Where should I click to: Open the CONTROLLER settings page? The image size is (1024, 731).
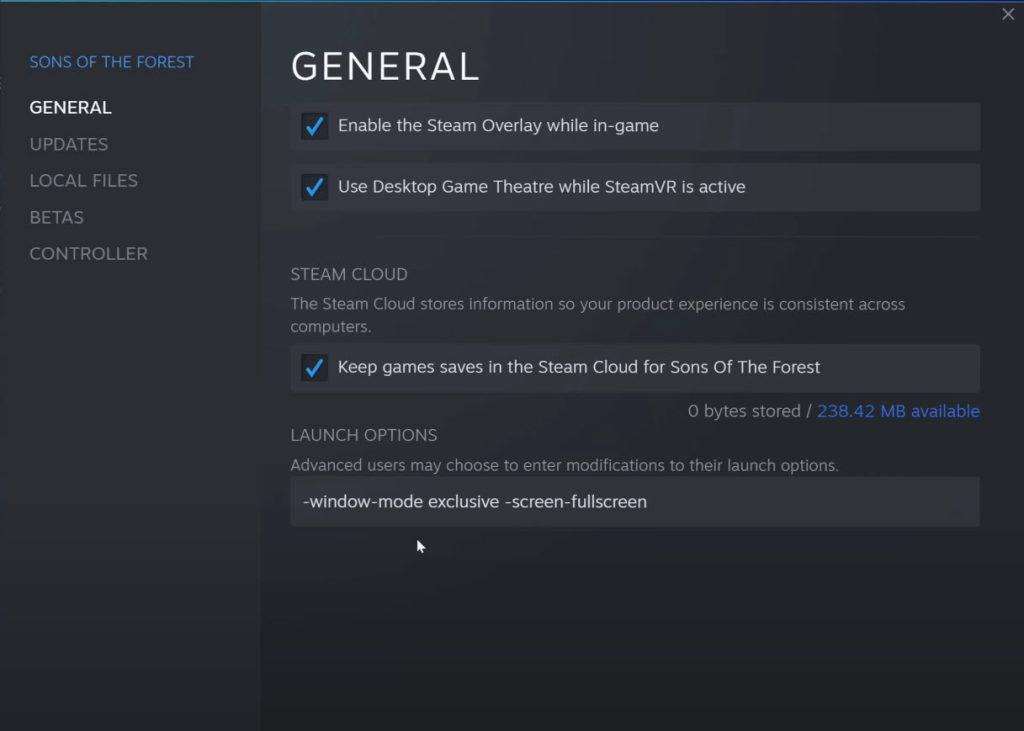tap(88, 253)
